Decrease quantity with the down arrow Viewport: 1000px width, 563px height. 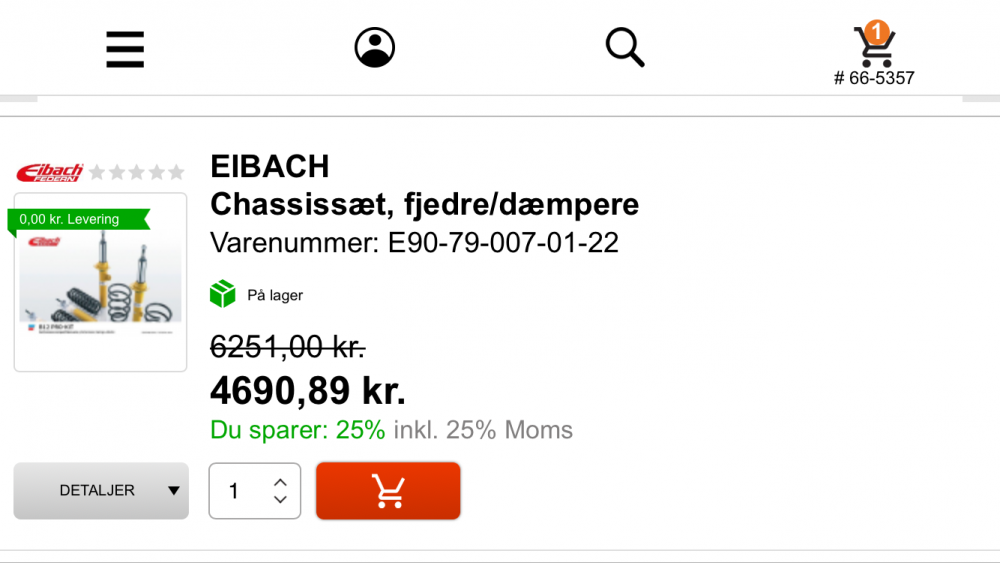(x=280, y=499)
